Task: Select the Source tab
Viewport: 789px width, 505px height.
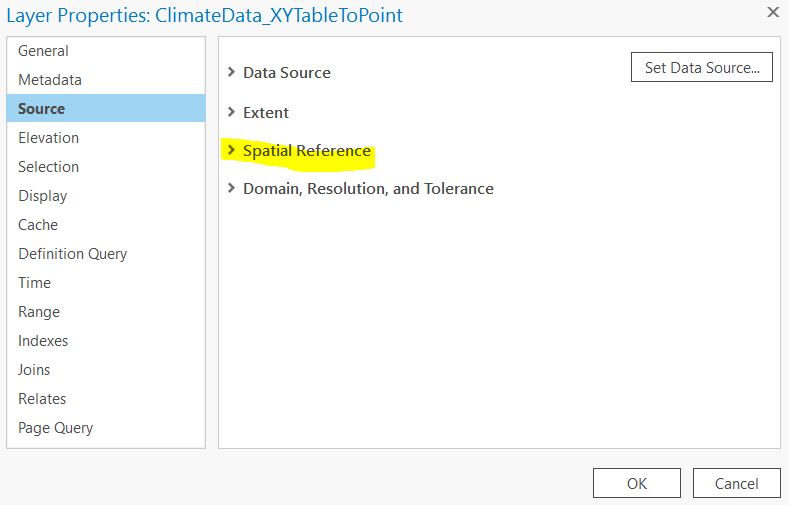Action: pos(41,109)
